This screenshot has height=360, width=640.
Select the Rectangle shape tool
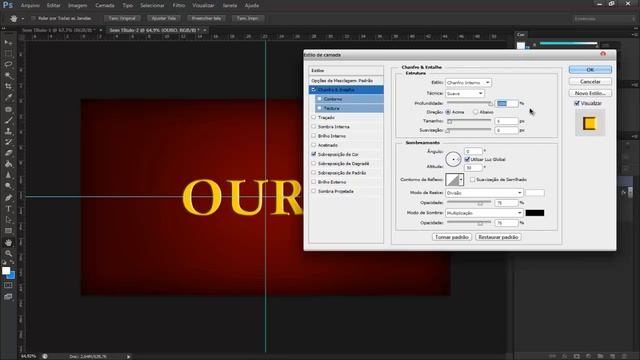coord(8,231)
